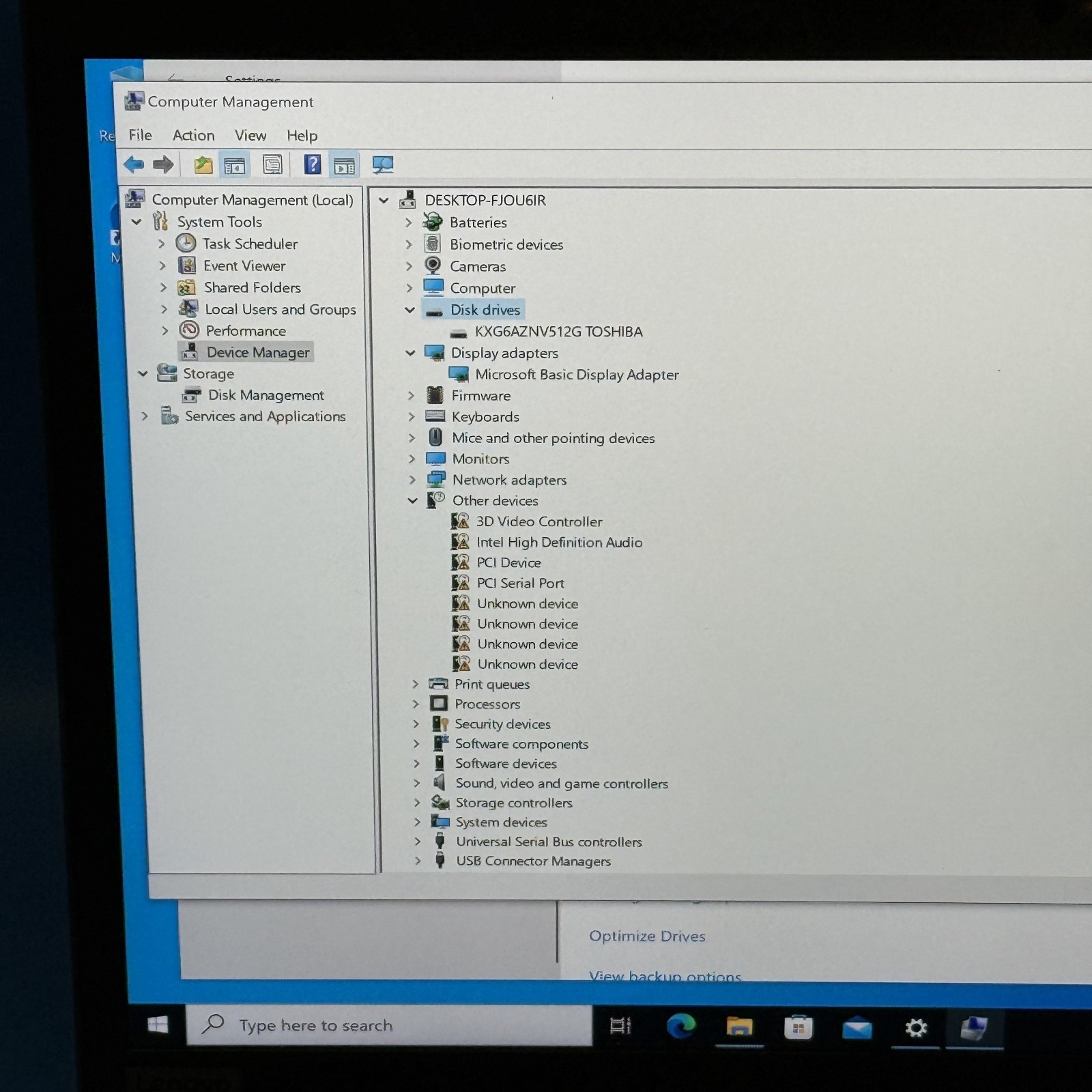Viewport: 1092px width, 1092px height.
Task: Expand the Task Scheduler node
Action: [162, 244]
